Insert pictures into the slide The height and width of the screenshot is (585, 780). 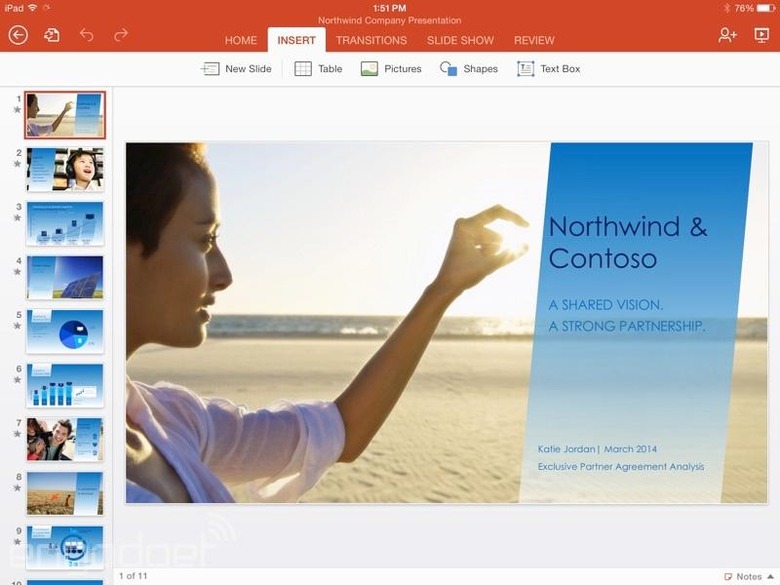pyautogui.click(x=391, y=69)
